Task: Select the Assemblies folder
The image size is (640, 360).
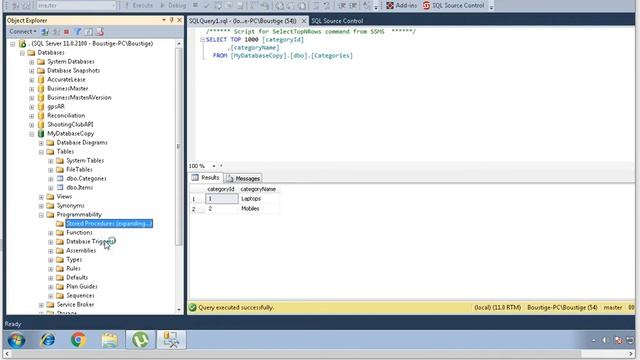Action: (81, 250)
